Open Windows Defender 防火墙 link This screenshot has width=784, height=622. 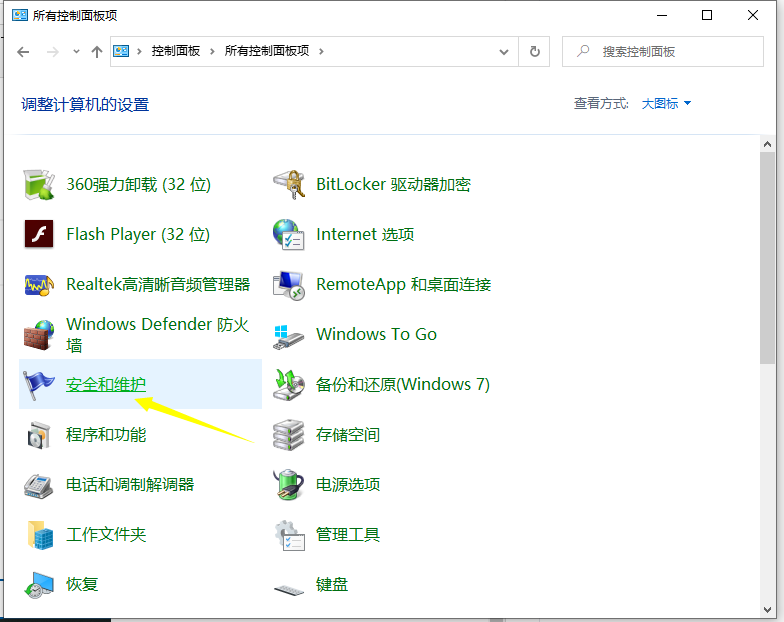(158, 334)
